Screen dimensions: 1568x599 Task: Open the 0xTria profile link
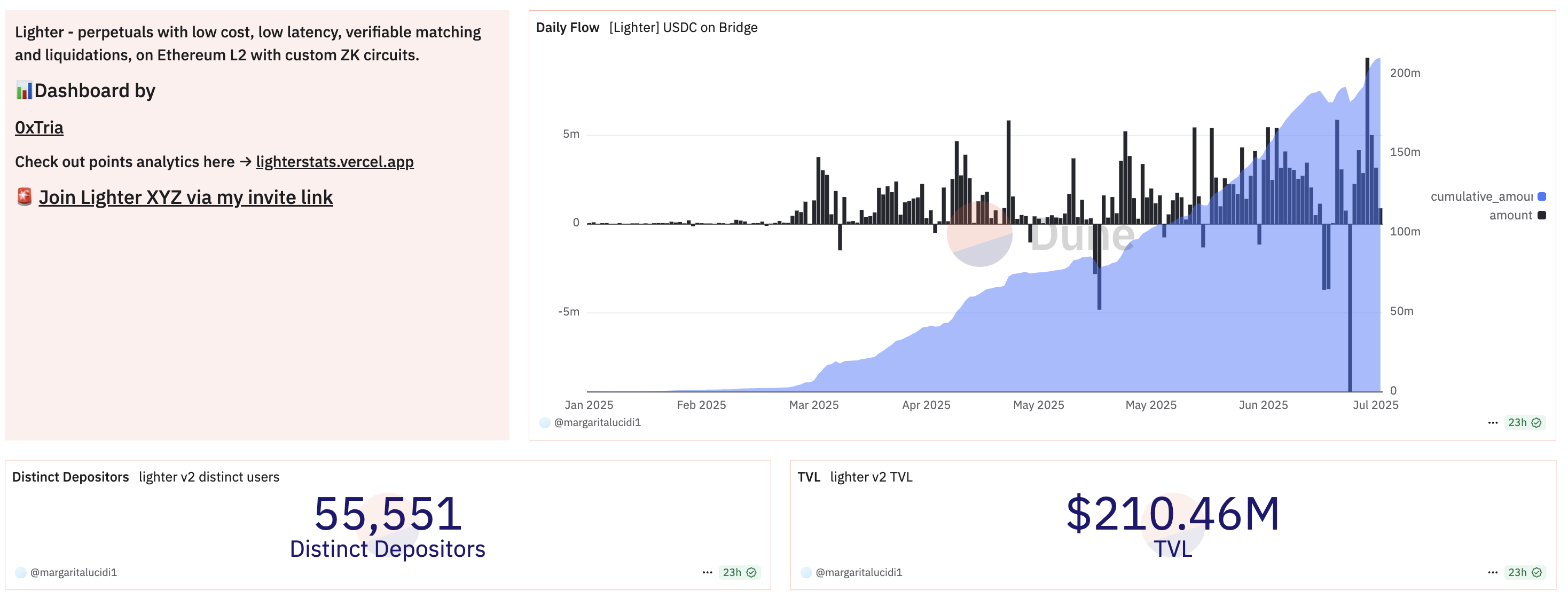[39, 128]
